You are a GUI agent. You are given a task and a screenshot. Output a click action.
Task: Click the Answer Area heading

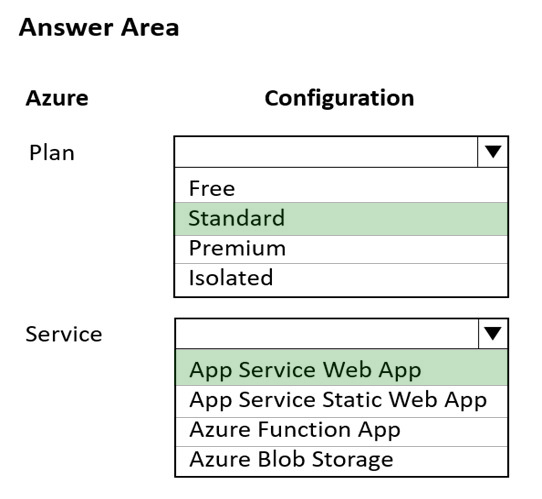[x=99, y=28]
